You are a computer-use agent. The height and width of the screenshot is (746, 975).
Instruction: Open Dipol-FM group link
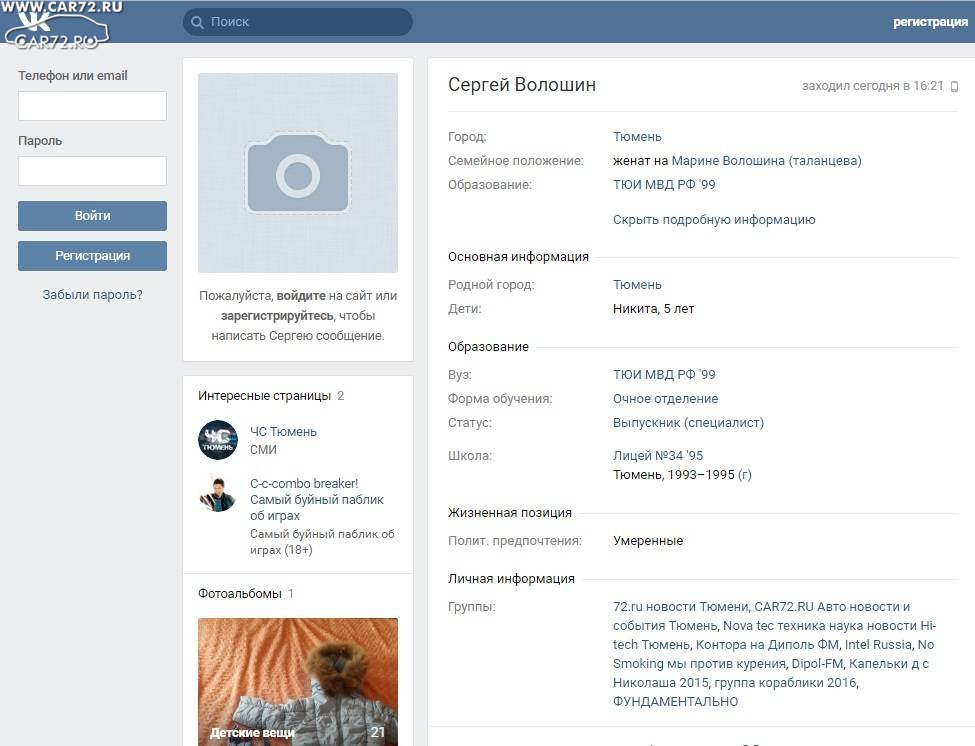coord(816,664)
